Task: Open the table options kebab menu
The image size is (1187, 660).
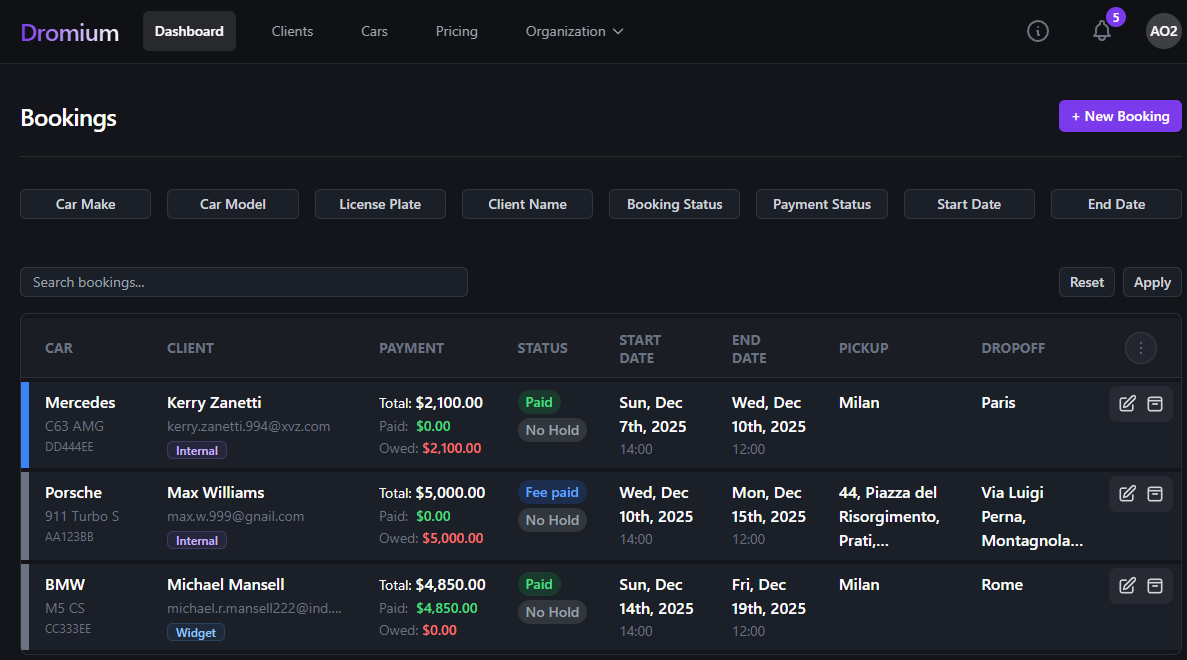Action: click(1141, 348)
